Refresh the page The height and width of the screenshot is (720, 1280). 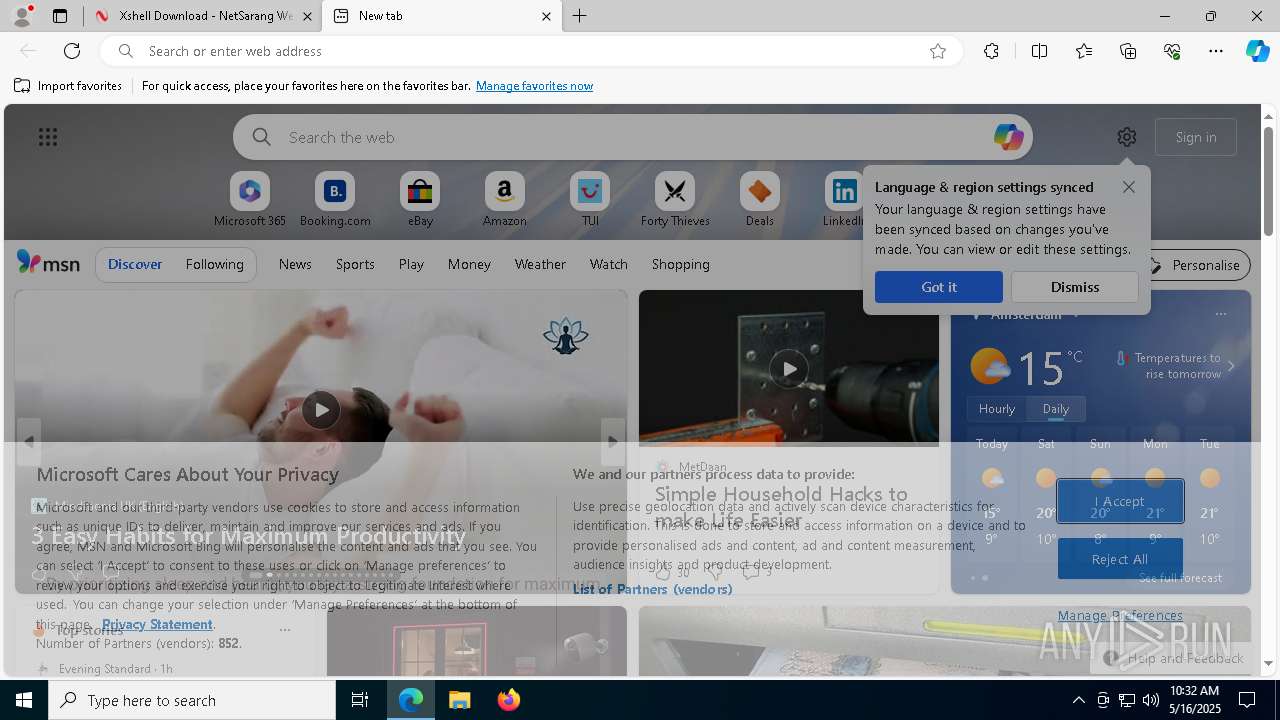pos(72,51)
